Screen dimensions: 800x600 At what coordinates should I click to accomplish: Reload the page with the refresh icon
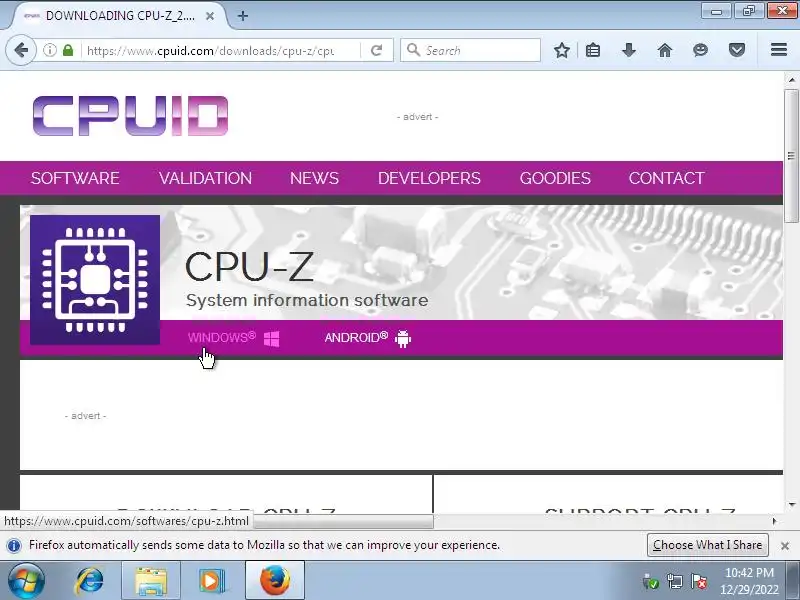pyautogui.click(x=377, y=50)
